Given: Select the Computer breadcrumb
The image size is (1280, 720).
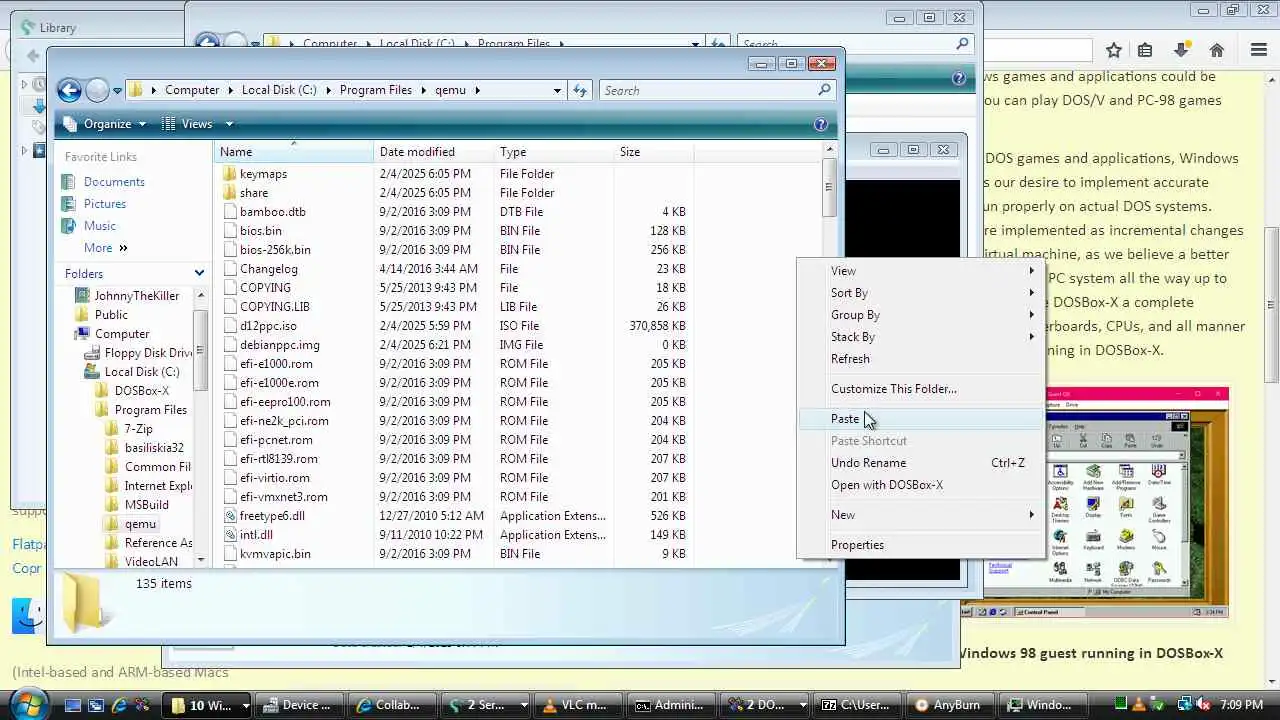Looking at the screenshot, I should 192,90.
